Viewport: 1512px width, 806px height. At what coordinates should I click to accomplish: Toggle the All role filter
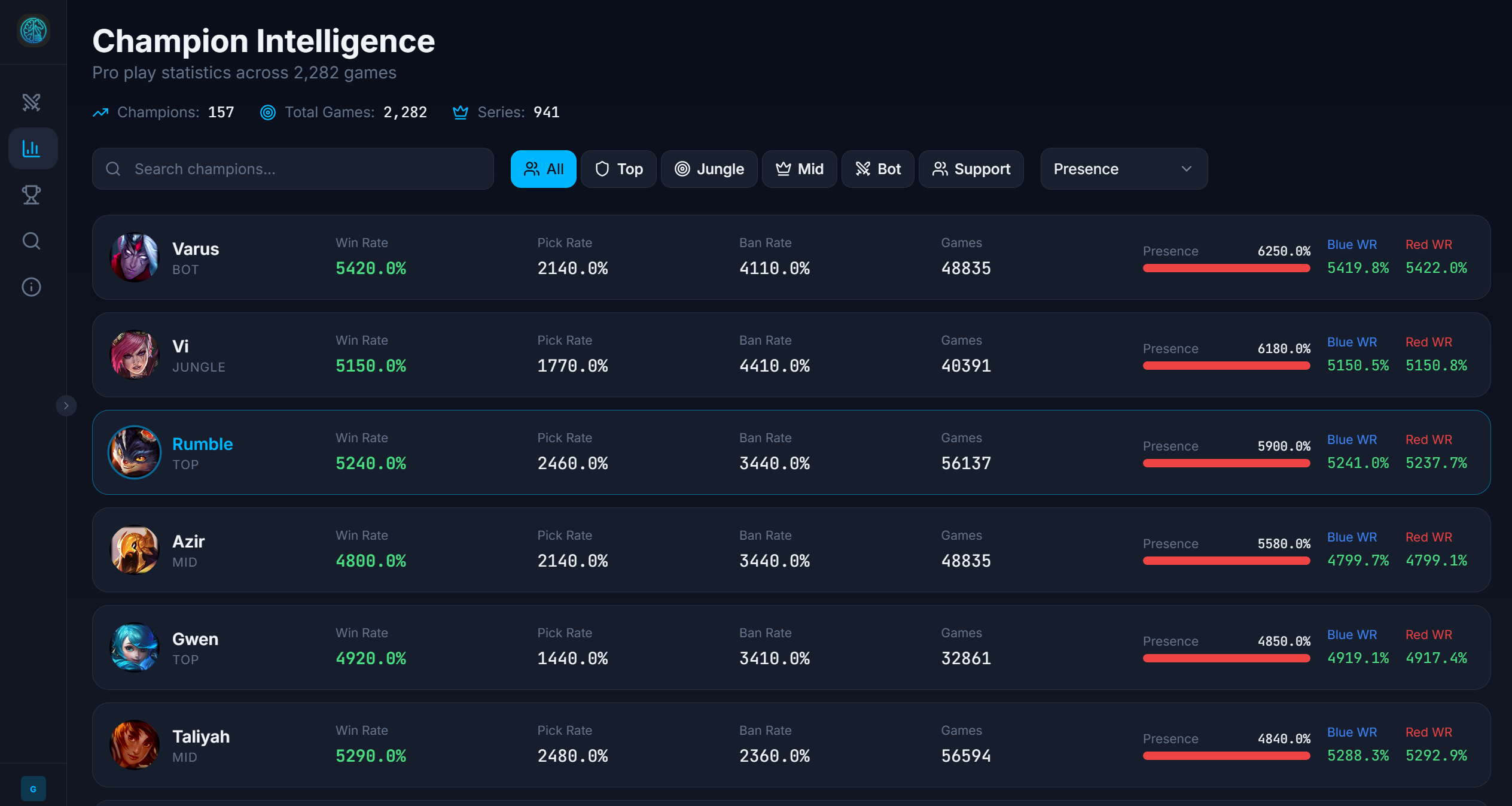pyautogui.click(x=543, y=169)
